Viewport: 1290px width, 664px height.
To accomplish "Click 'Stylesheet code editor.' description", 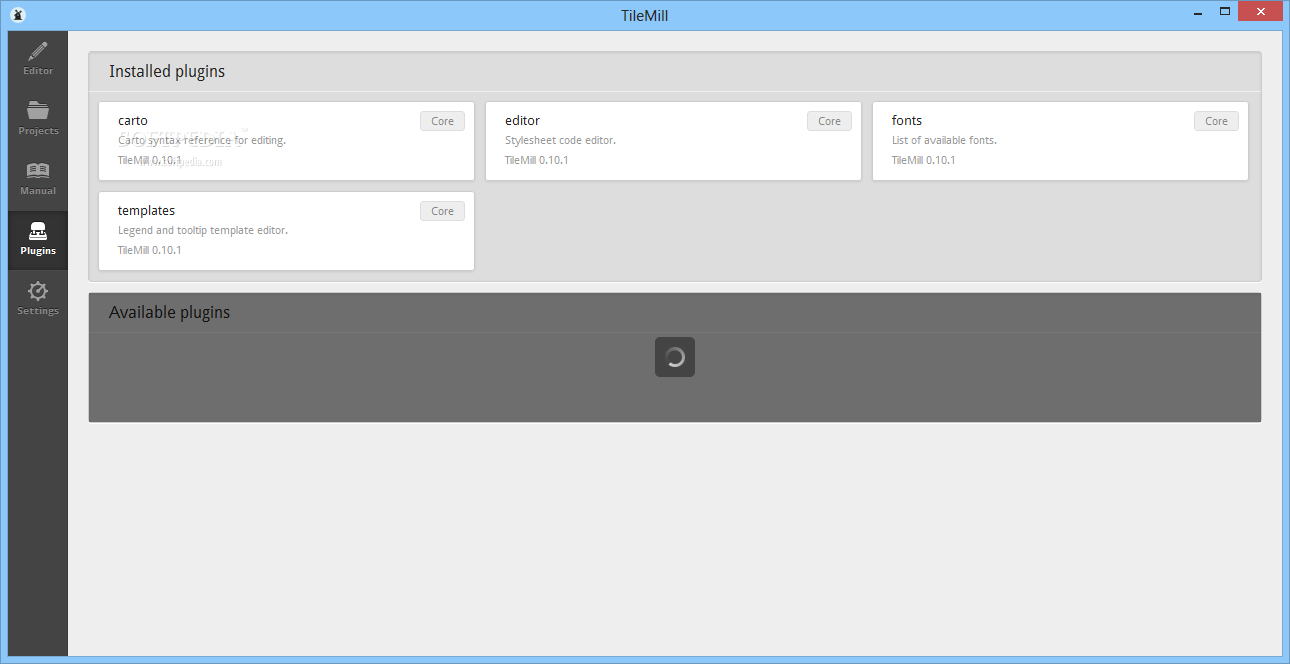I will 560,140.
